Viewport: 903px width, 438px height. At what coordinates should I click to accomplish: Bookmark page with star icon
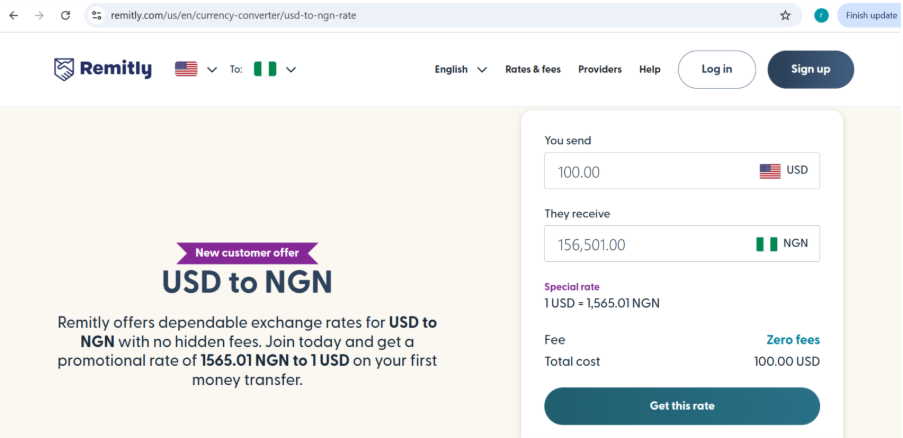click(785, 16)
